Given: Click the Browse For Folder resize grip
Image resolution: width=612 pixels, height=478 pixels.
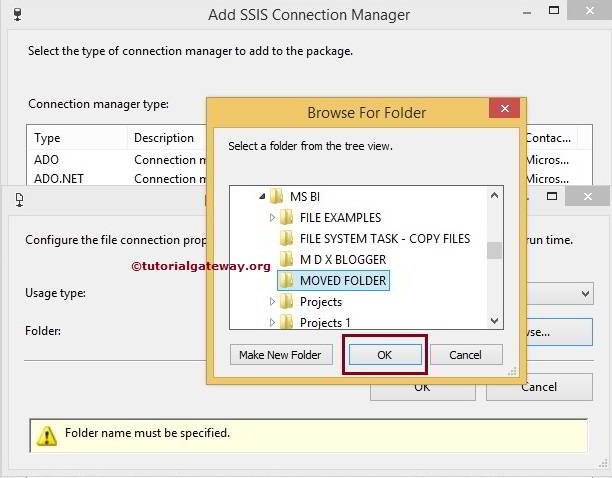Looking at the screenshot, I should pos(512,371).
